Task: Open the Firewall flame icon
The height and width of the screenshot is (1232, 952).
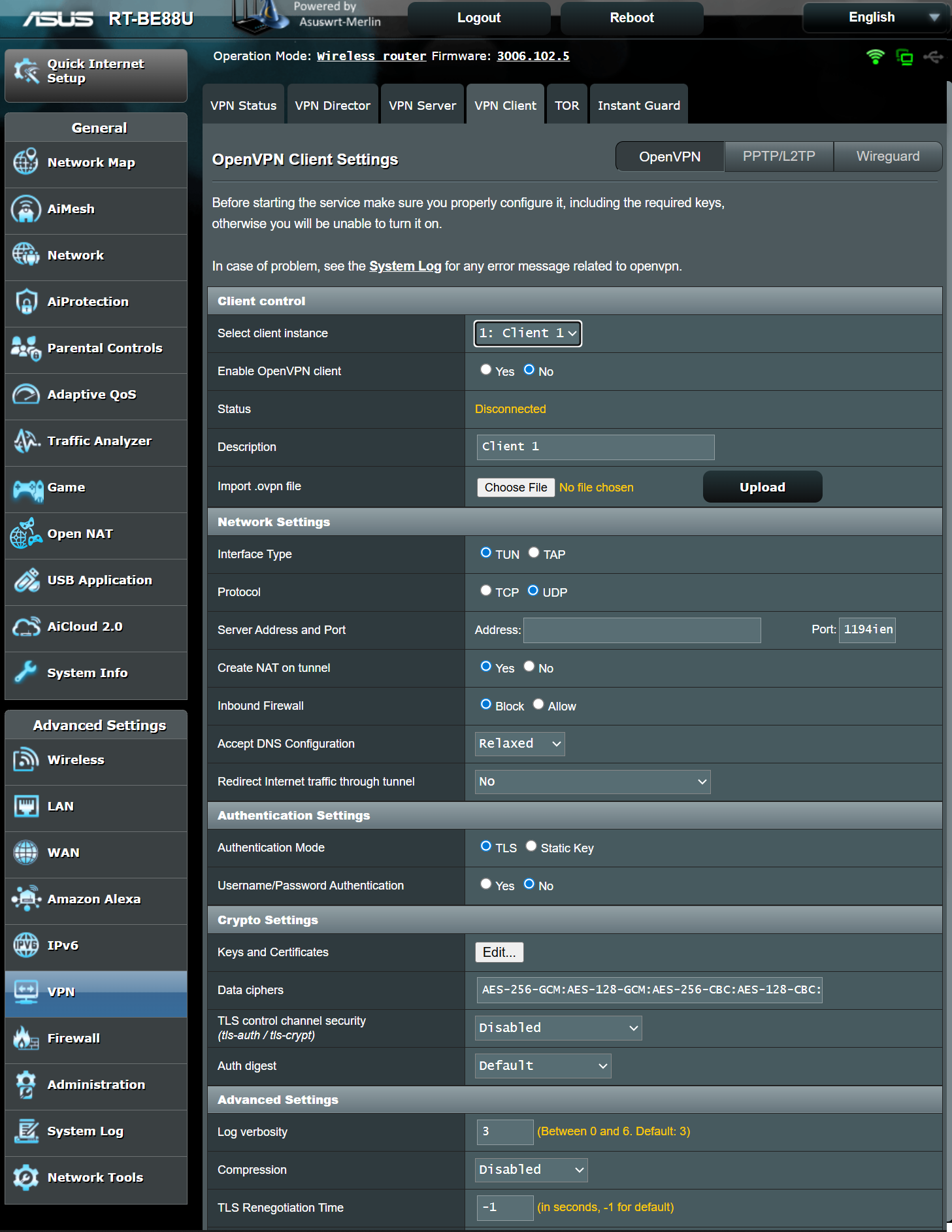Action: point(26,1038)
